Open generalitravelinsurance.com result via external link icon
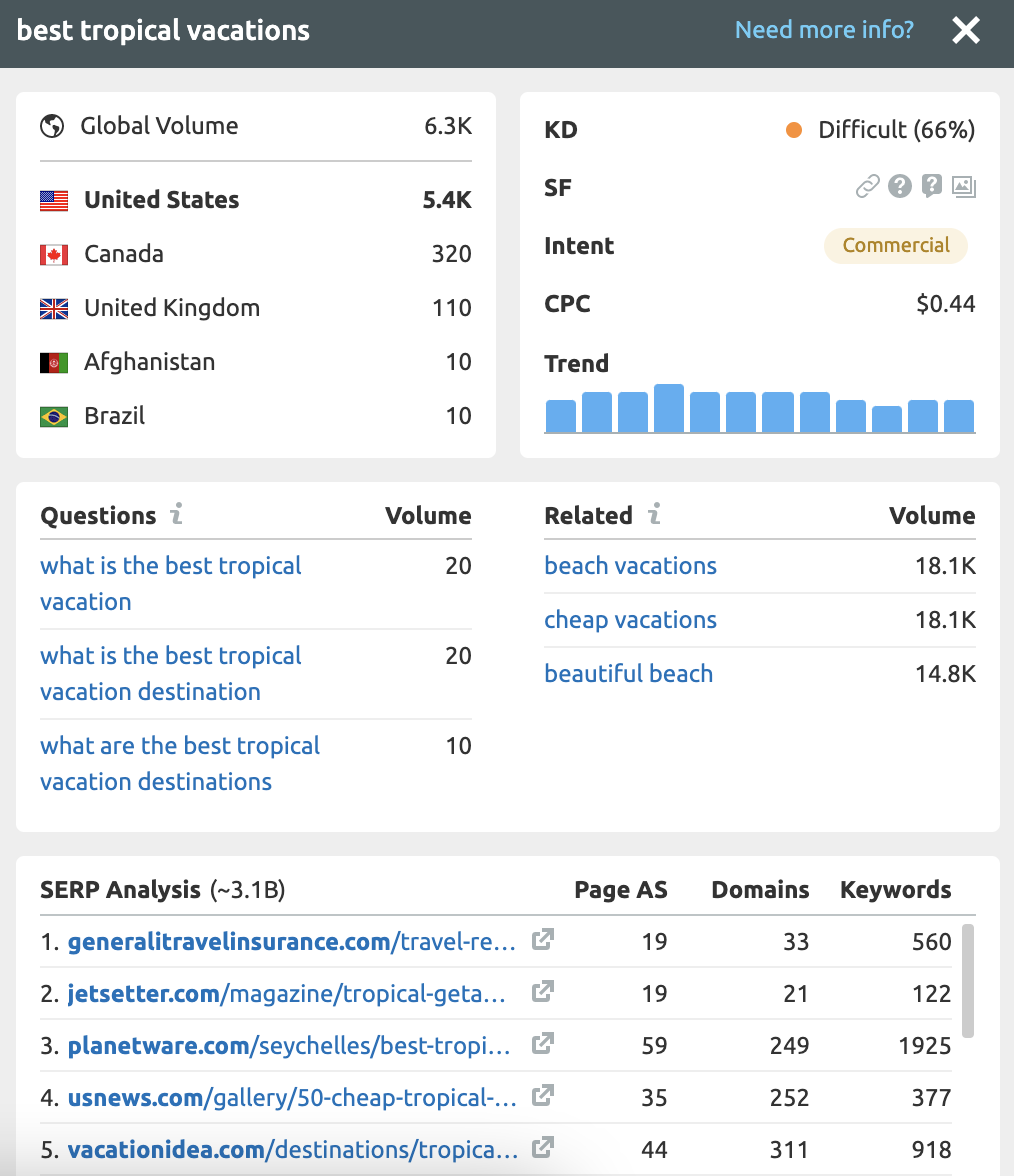 [x=542, y=940]
